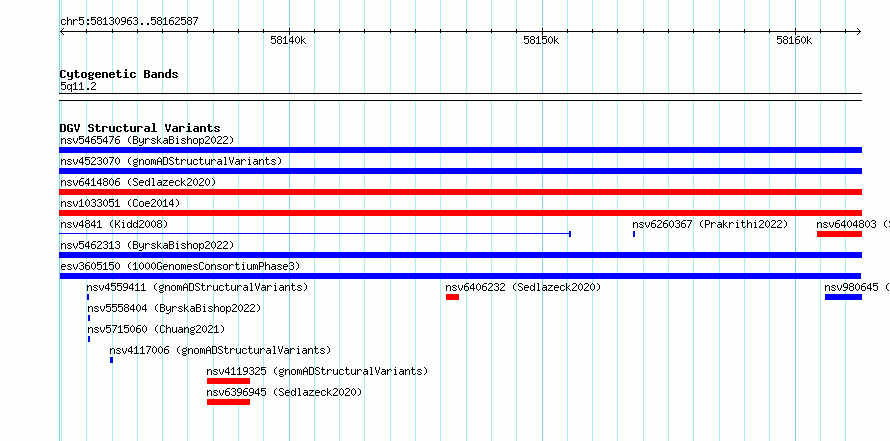This screenshot has width=890, height=441.
Task: Click the small nsv5558404 blue marker
Action: click(89, 318)
